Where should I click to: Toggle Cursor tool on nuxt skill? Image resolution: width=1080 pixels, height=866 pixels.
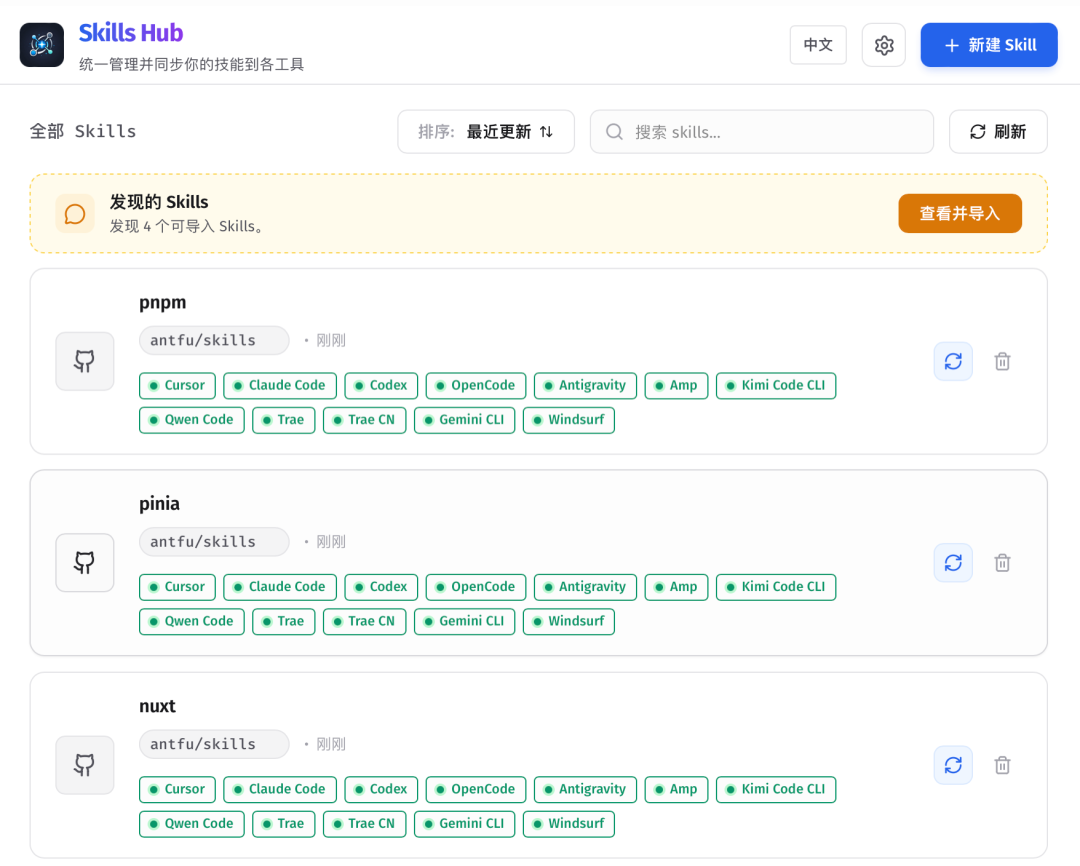[x=178, y=790]
